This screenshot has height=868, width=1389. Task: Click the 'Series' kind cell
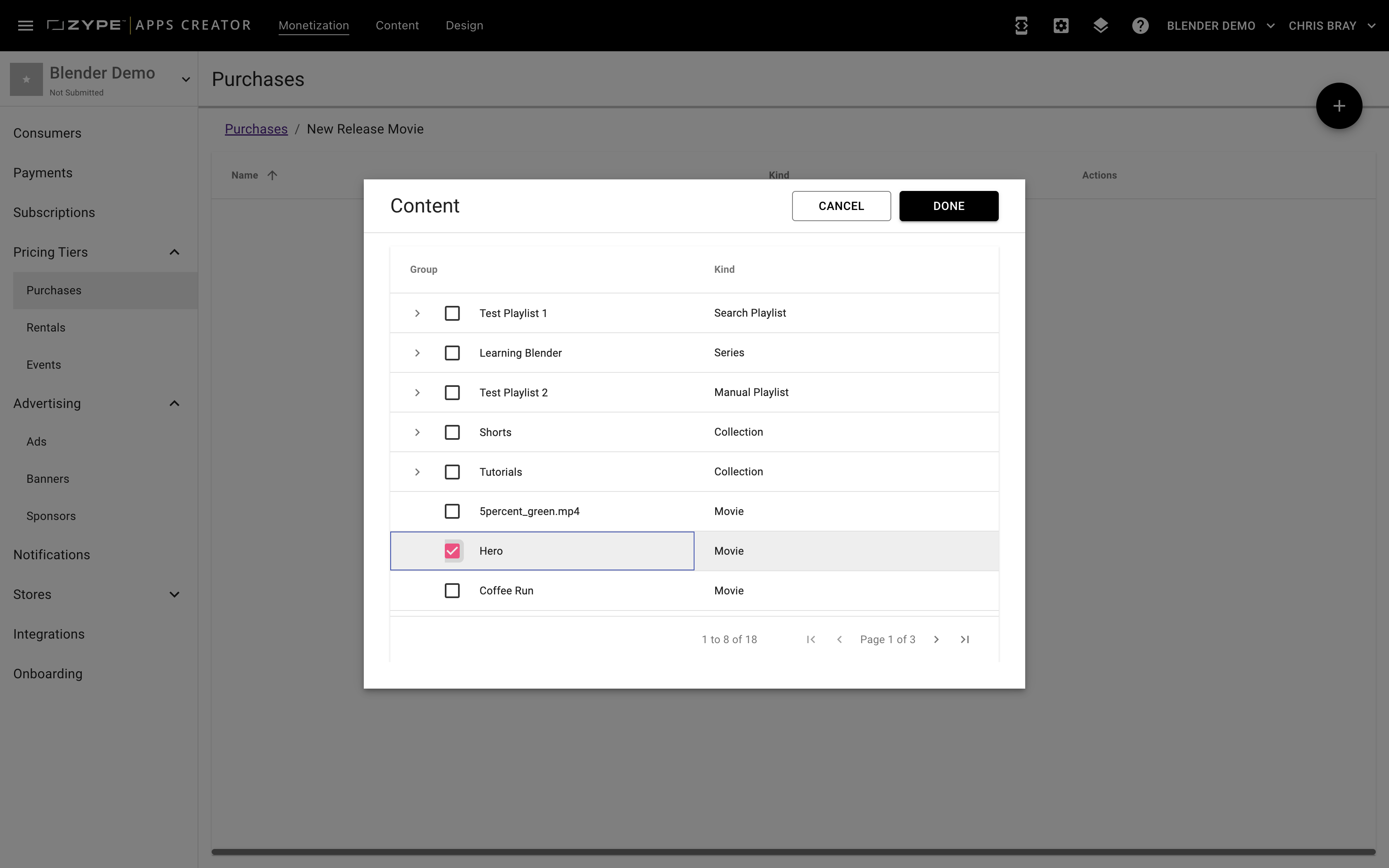coord(729,353)
